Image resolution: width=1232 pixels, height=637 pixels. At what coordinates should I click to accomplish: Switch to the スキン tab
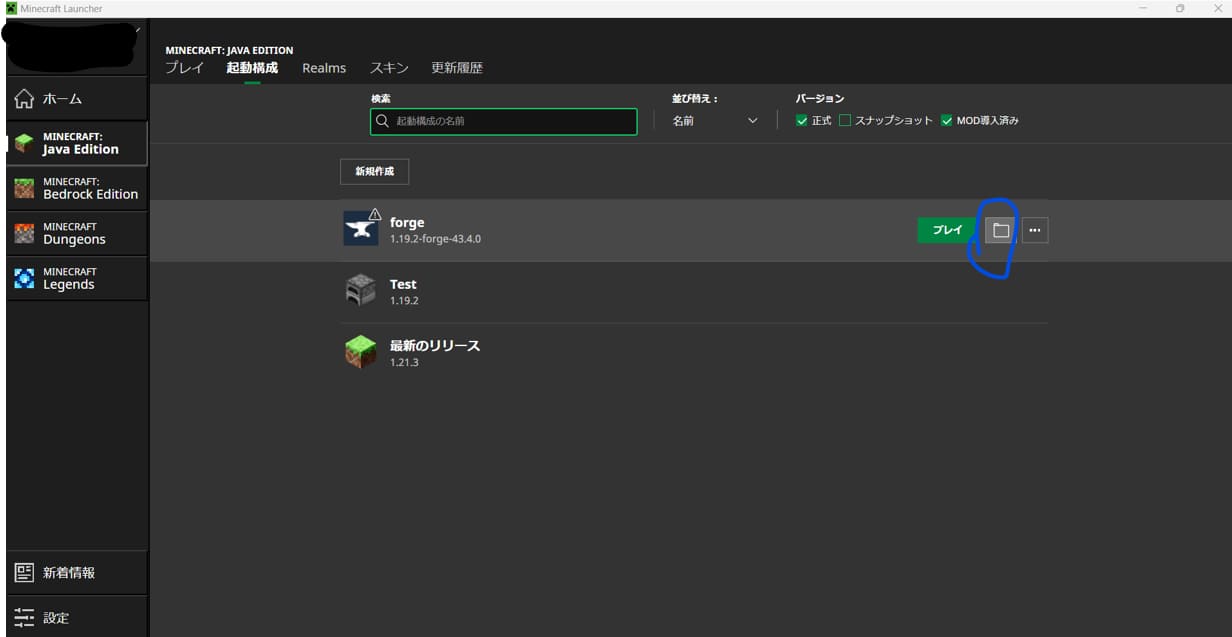pos(389,68)
